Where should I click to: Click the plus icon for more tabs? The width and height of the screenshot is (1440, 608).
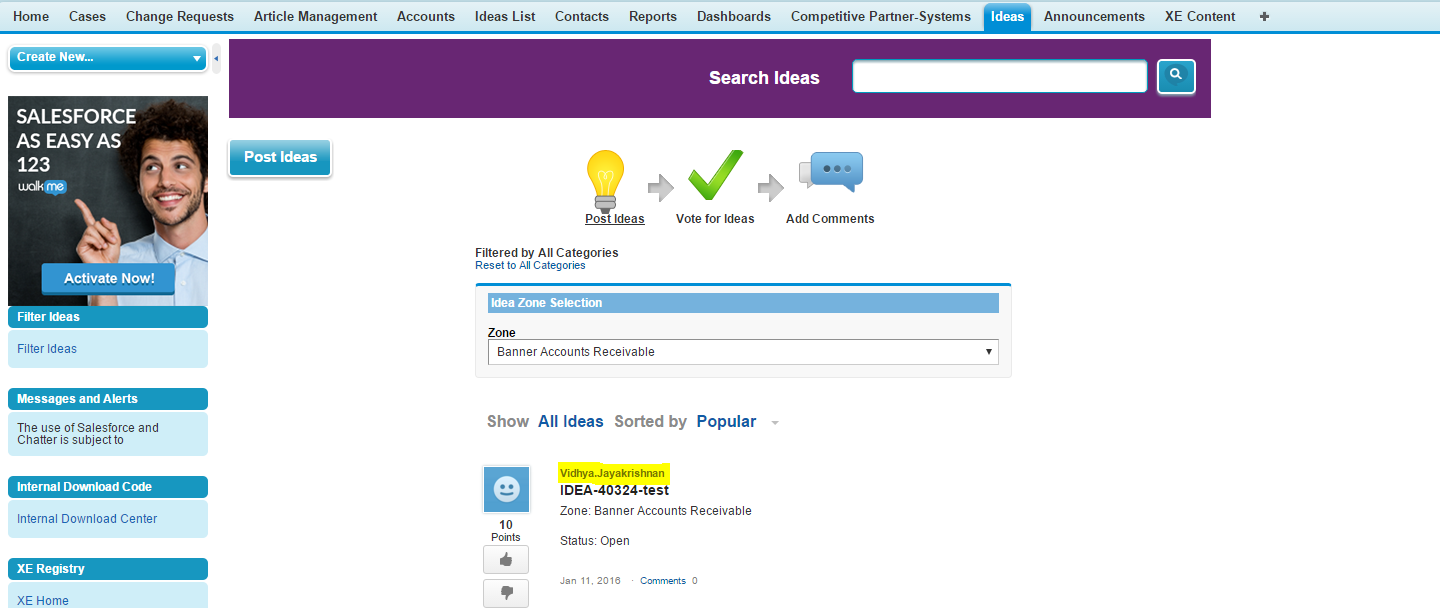tap(1264, 16)
